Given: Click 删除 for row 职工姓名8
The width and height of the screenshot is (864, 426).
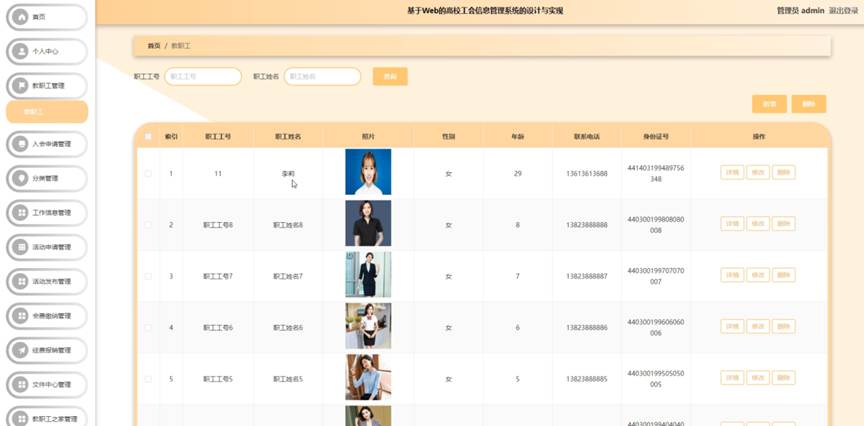Looking at the screenshot, I should (x=784, y=224).
